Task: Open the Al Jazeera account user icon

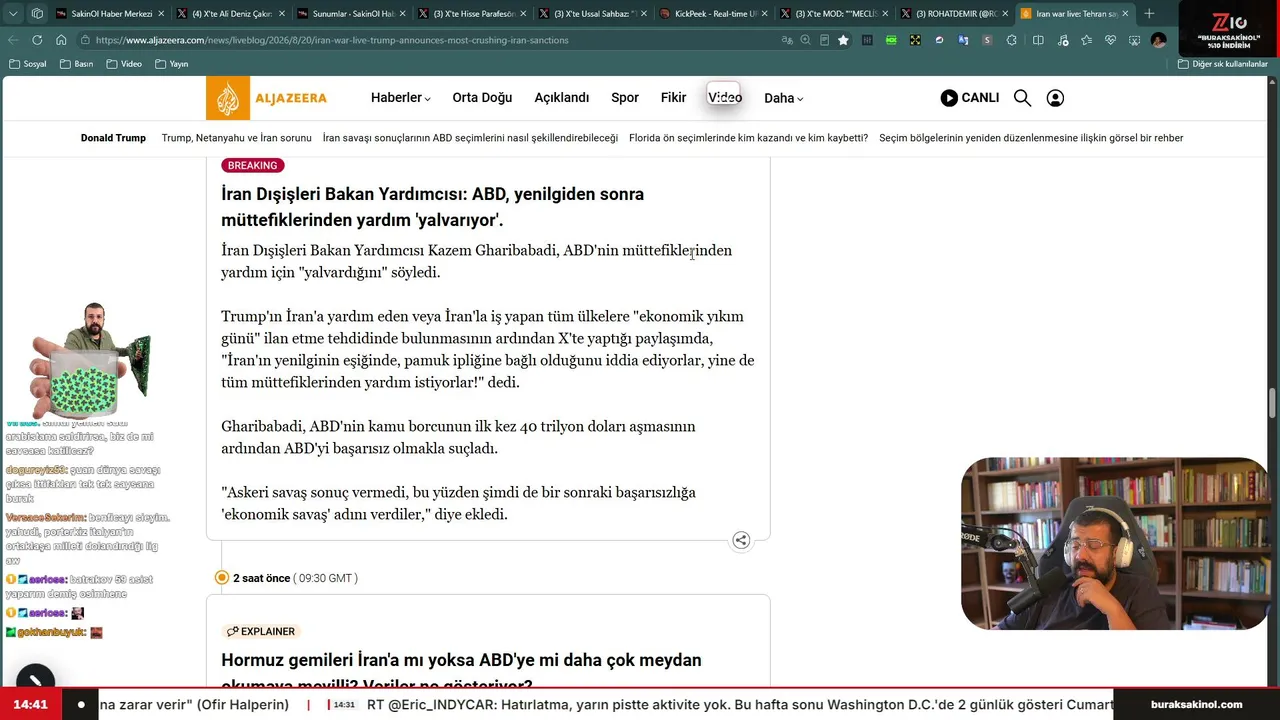Action: pyautogui.click(x=1055, y=98)
